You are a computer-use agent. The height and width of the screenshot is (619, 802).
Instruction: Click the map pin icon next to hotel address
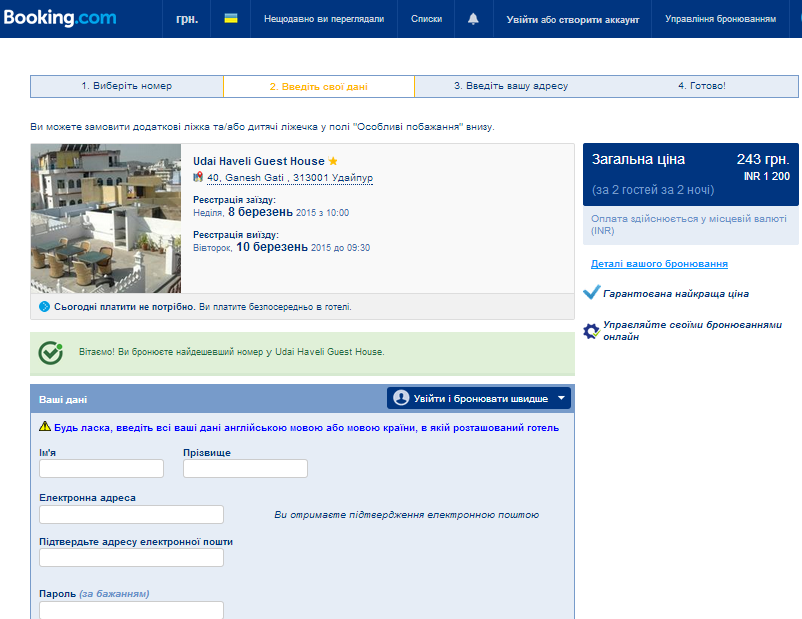coord(198,177)
